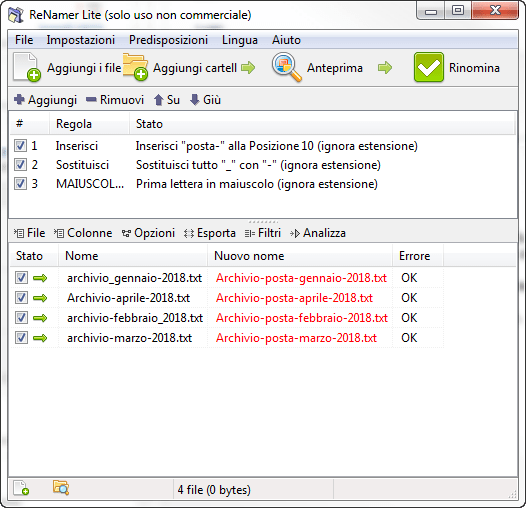Select file name Archivio-aprile-2018.txt

[128, 298]
